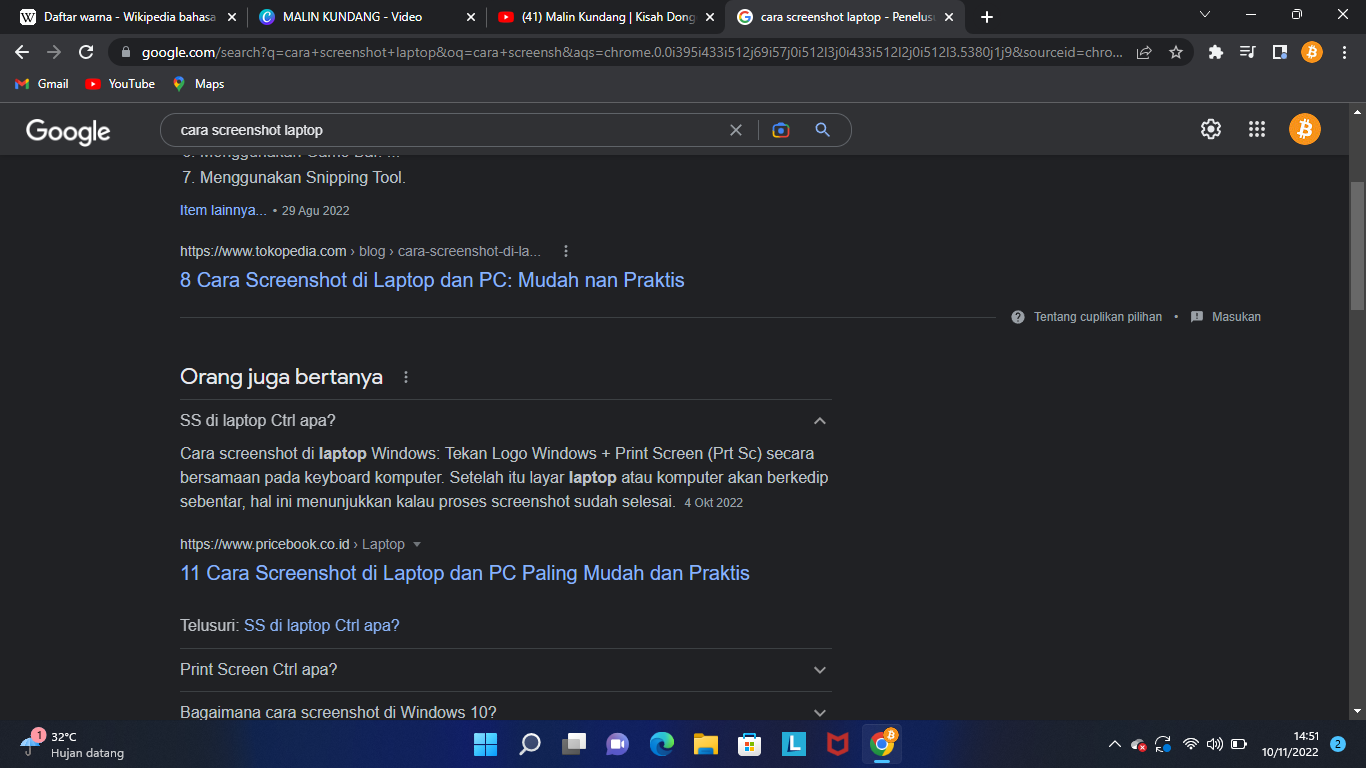This screenshot has height=768, width=1366.
Task: Click the tokopedia.com result URL
Action: pyautogui.click(x=263, y=251)
